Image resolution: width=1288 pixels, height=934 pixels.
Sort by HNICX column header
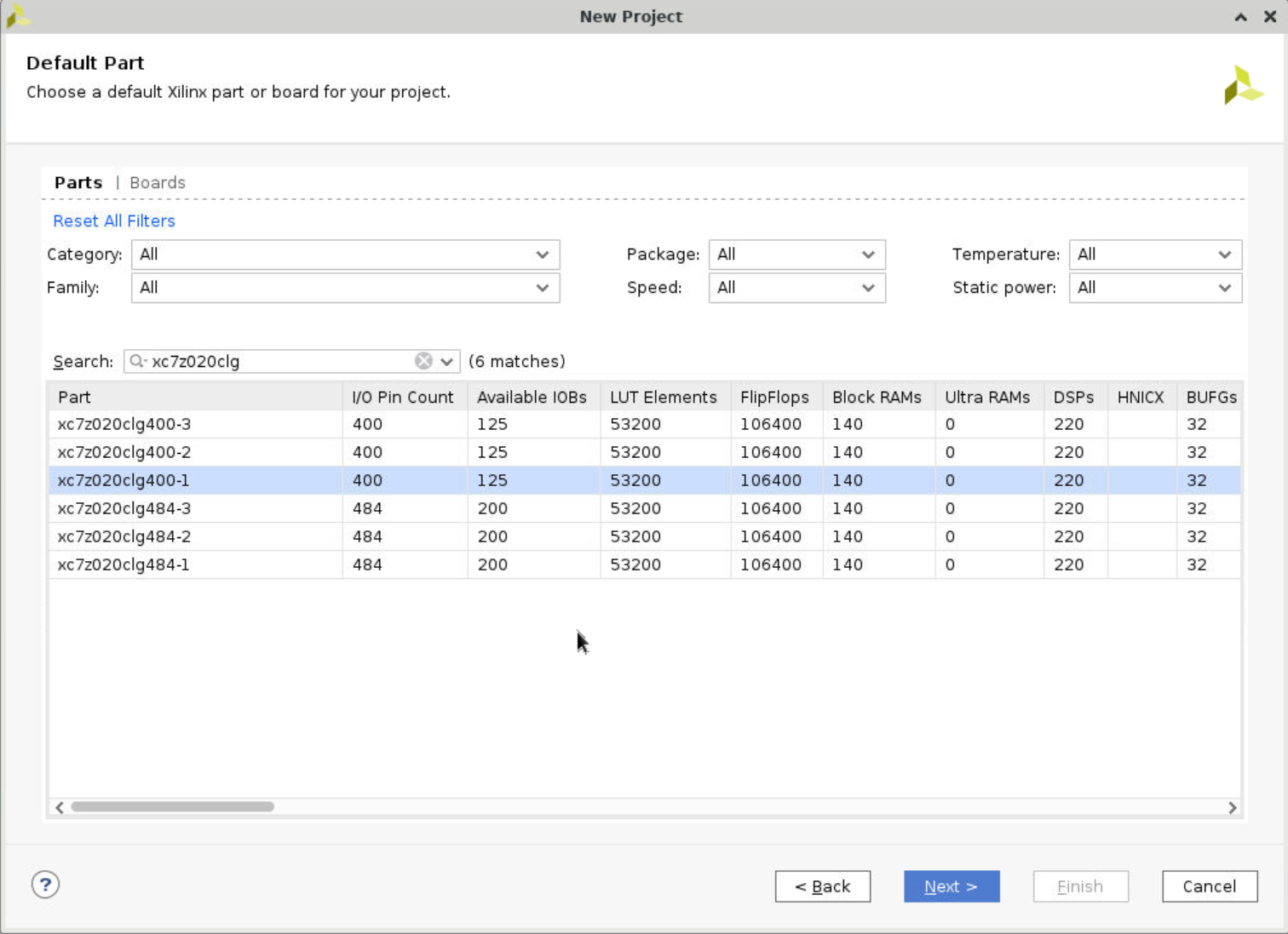coord(1141,397)
